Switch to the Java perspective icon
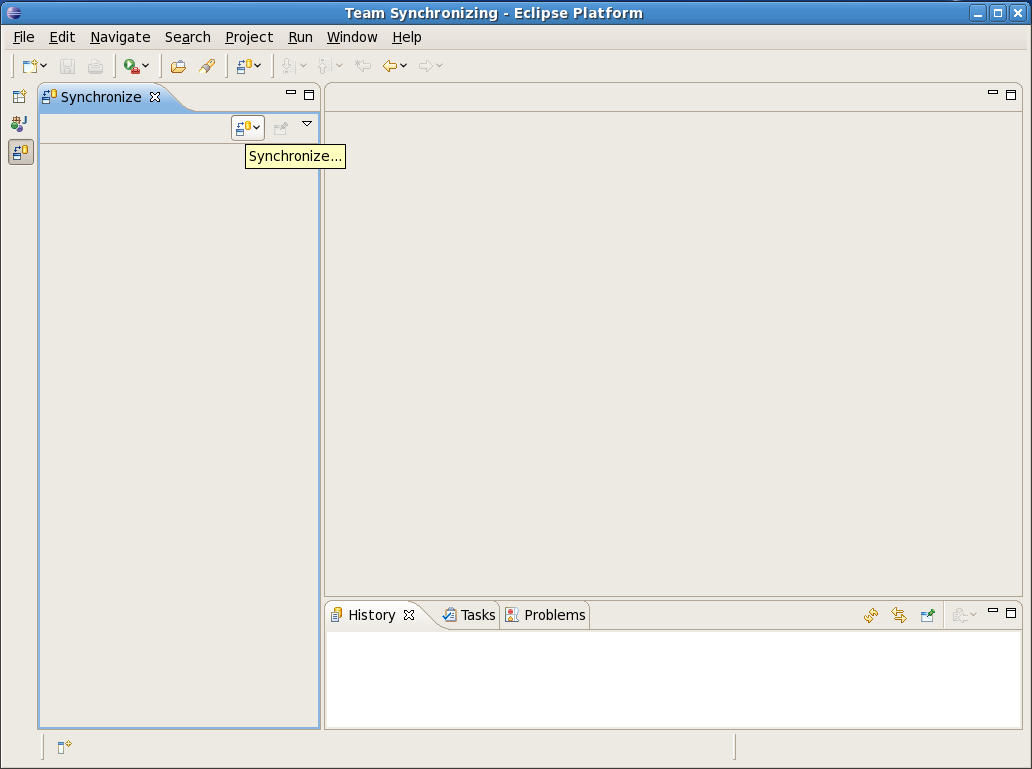 [x=19, y=124]
